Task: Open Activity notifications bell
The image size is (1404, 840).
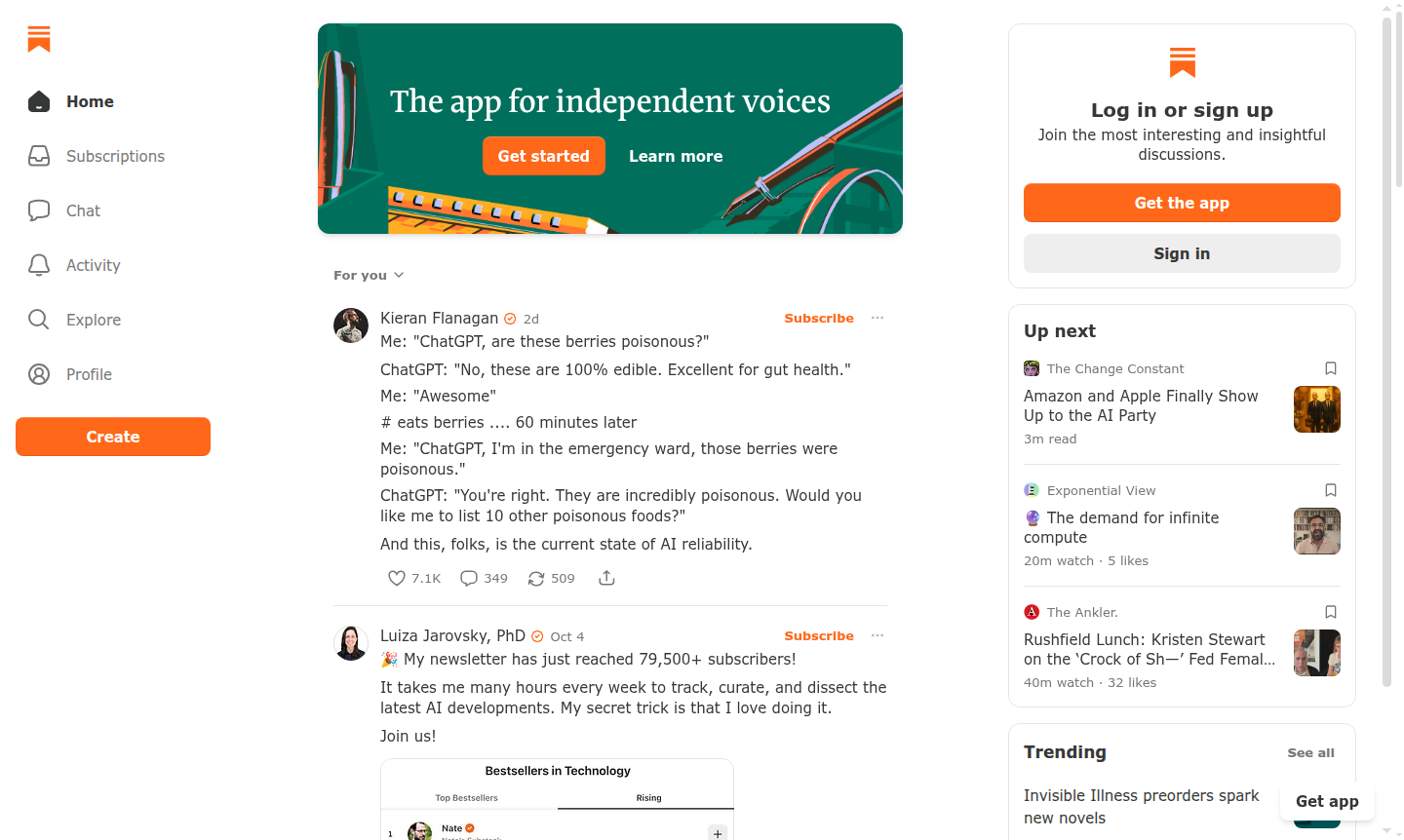Action: pyautogui.click(x=39, y=265)
